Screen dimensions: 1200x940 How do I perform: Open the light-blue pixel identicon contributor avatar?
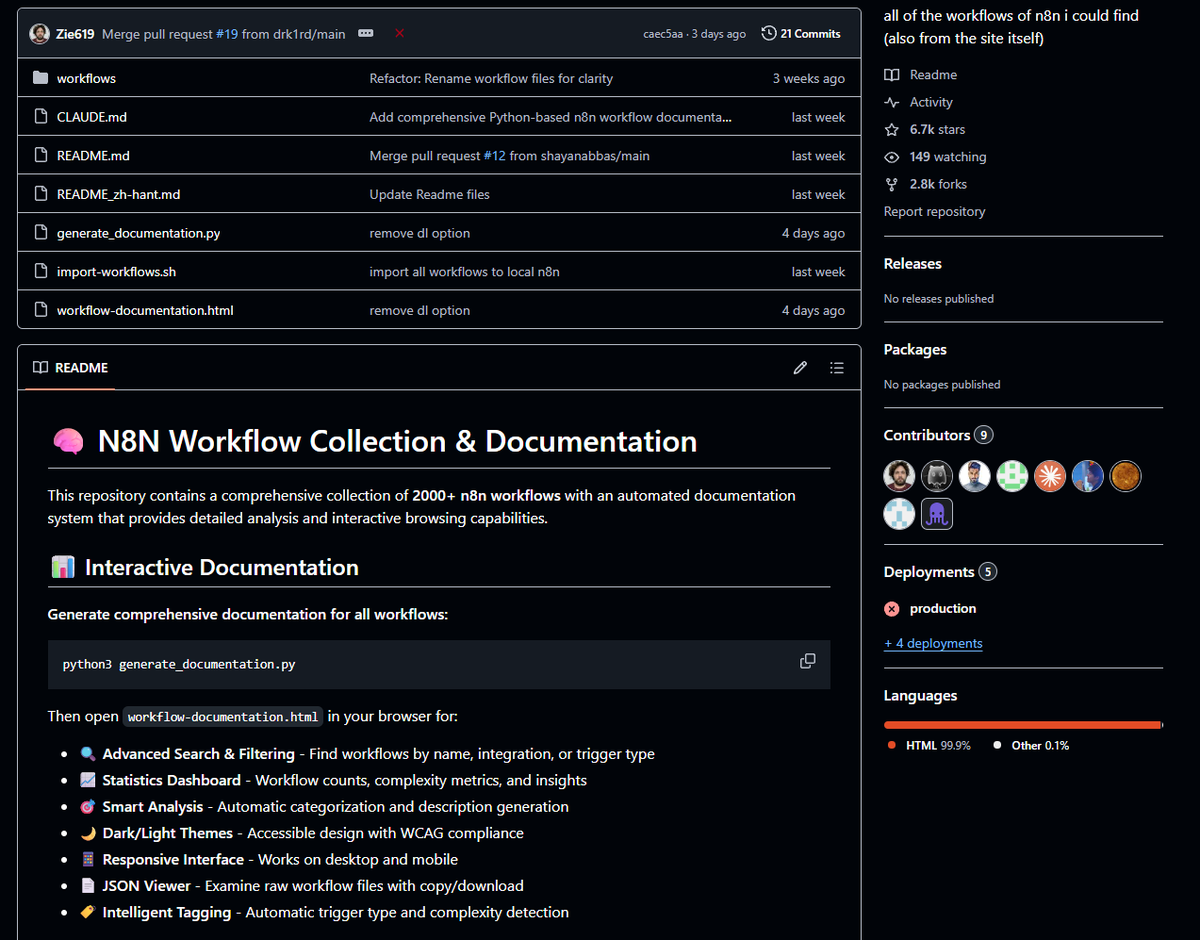899,514
